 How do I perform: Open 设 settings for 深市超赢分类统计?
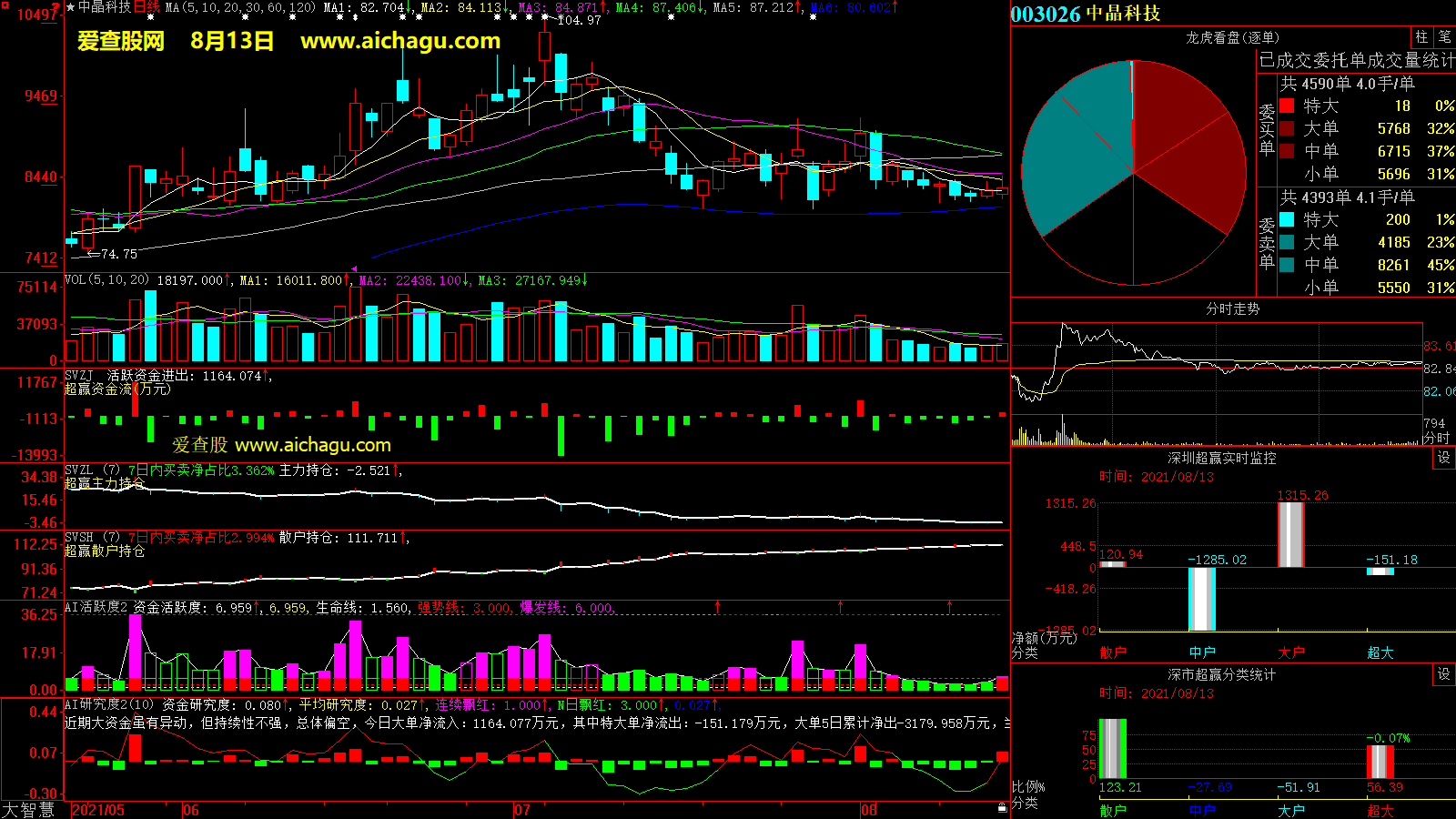(x=1444, y=674)
